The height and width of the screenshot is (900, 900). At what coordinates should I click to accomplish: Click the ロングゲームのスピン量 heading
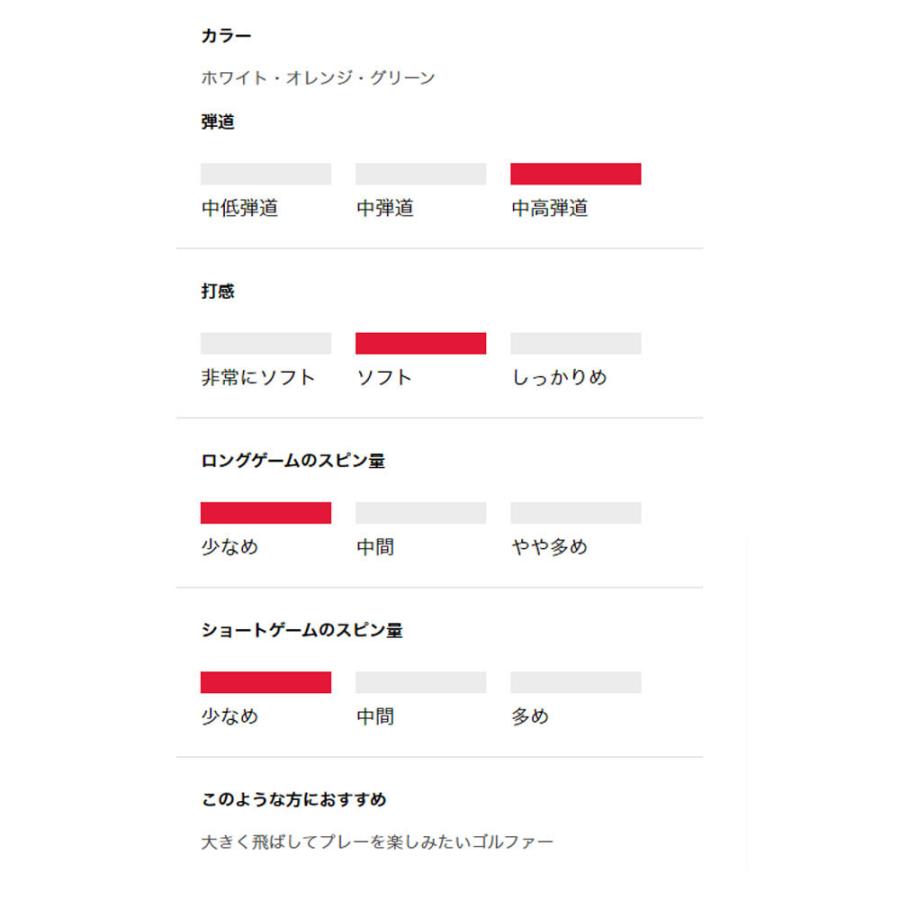point(293,461)
